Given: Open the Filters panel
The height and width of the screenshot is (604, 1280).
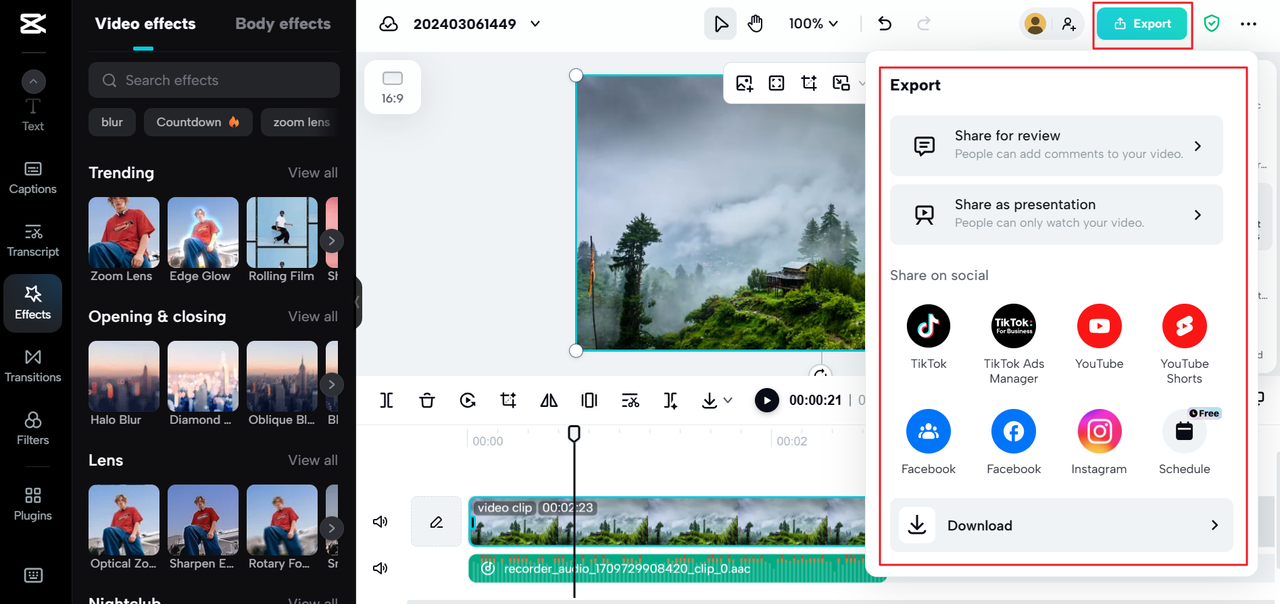Looking at the screenshot, I should [33, 429].
